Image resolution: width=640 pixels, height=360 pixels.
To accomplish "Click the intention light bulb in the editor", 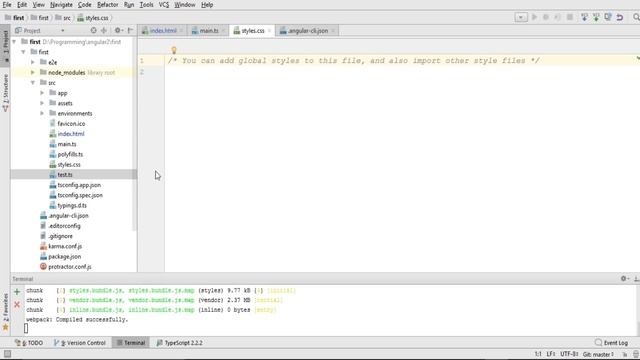I will click(174, 50).
